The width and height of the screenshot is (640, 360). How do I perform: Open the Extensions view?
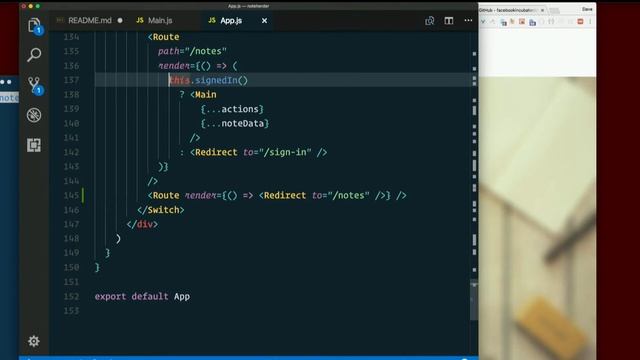[34, 145]
